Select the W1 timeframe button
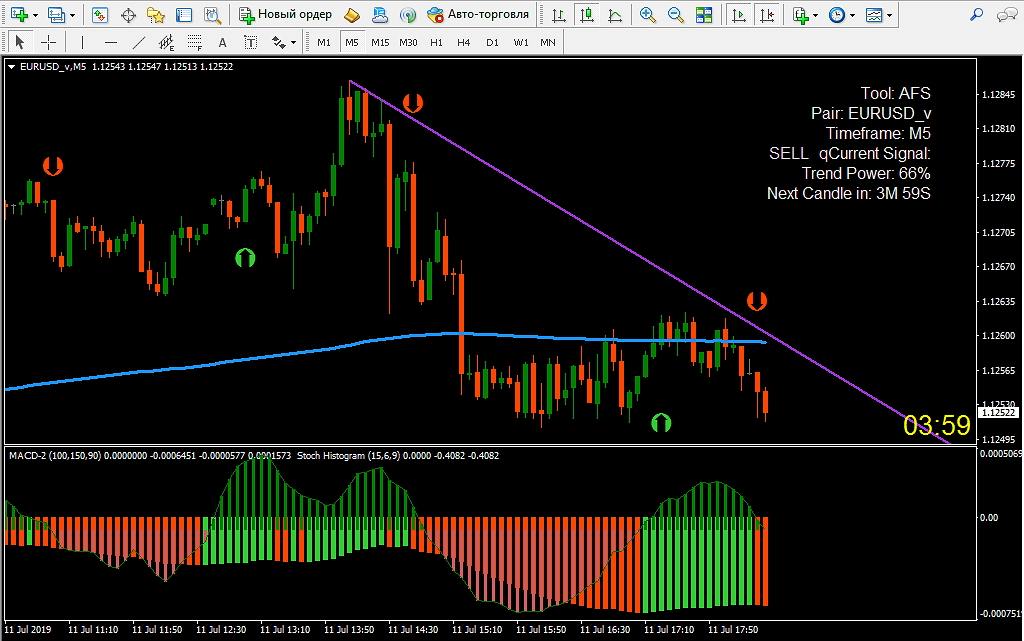Viewport: 1024px width, 641px height. pyautogui.click(x=521, y=42)
